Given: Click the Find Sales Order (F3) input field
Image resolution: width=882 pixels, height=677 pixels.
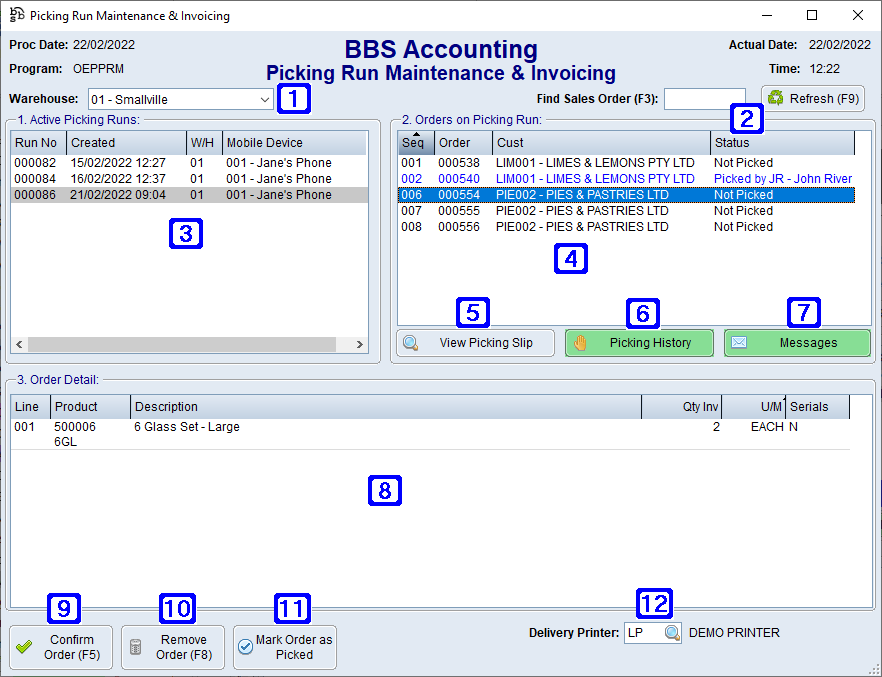Looking at the screenshot, I should tap(704, 98).
